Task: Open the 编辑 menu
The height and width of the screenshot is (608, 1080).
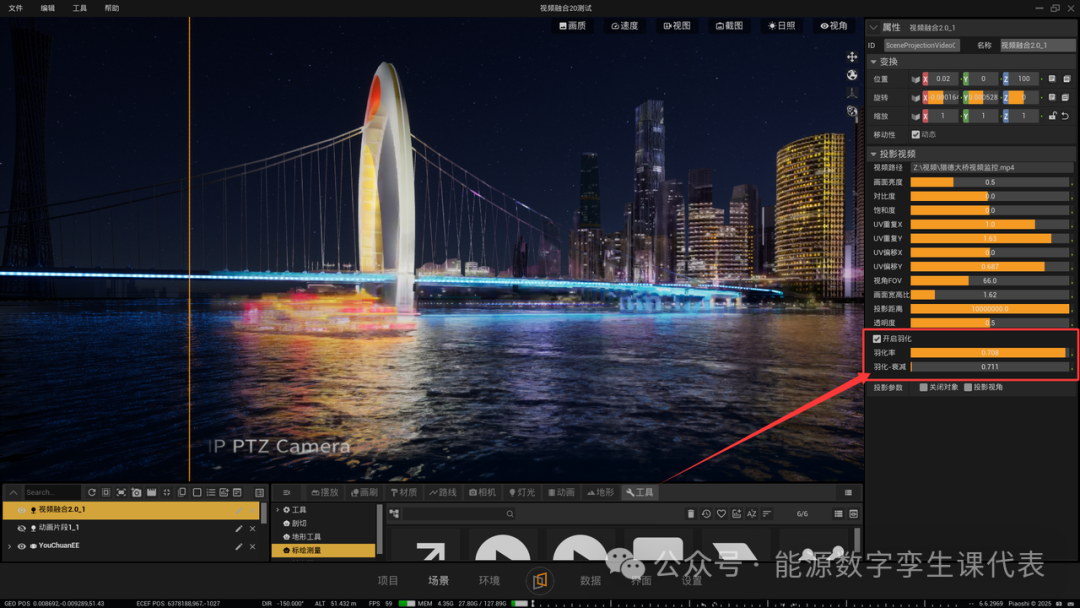Action: coord(48,8)
